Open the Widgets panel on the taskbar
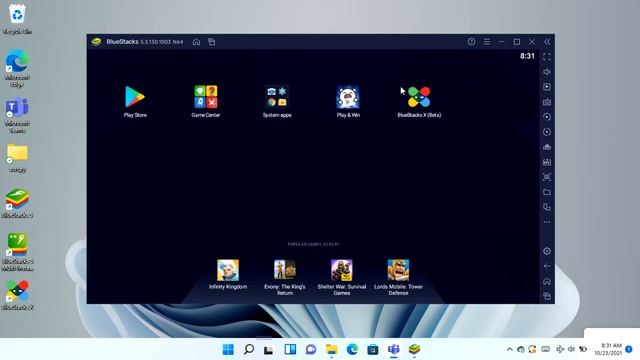Viewport: 640px width, 360px height. pyautogui.click(x=290, y=349)
